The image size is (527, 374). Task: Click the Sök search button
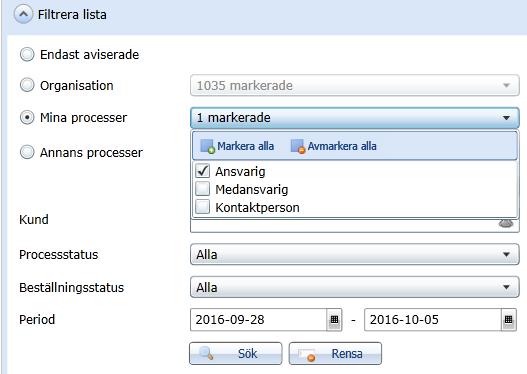[x=236, y=354]
